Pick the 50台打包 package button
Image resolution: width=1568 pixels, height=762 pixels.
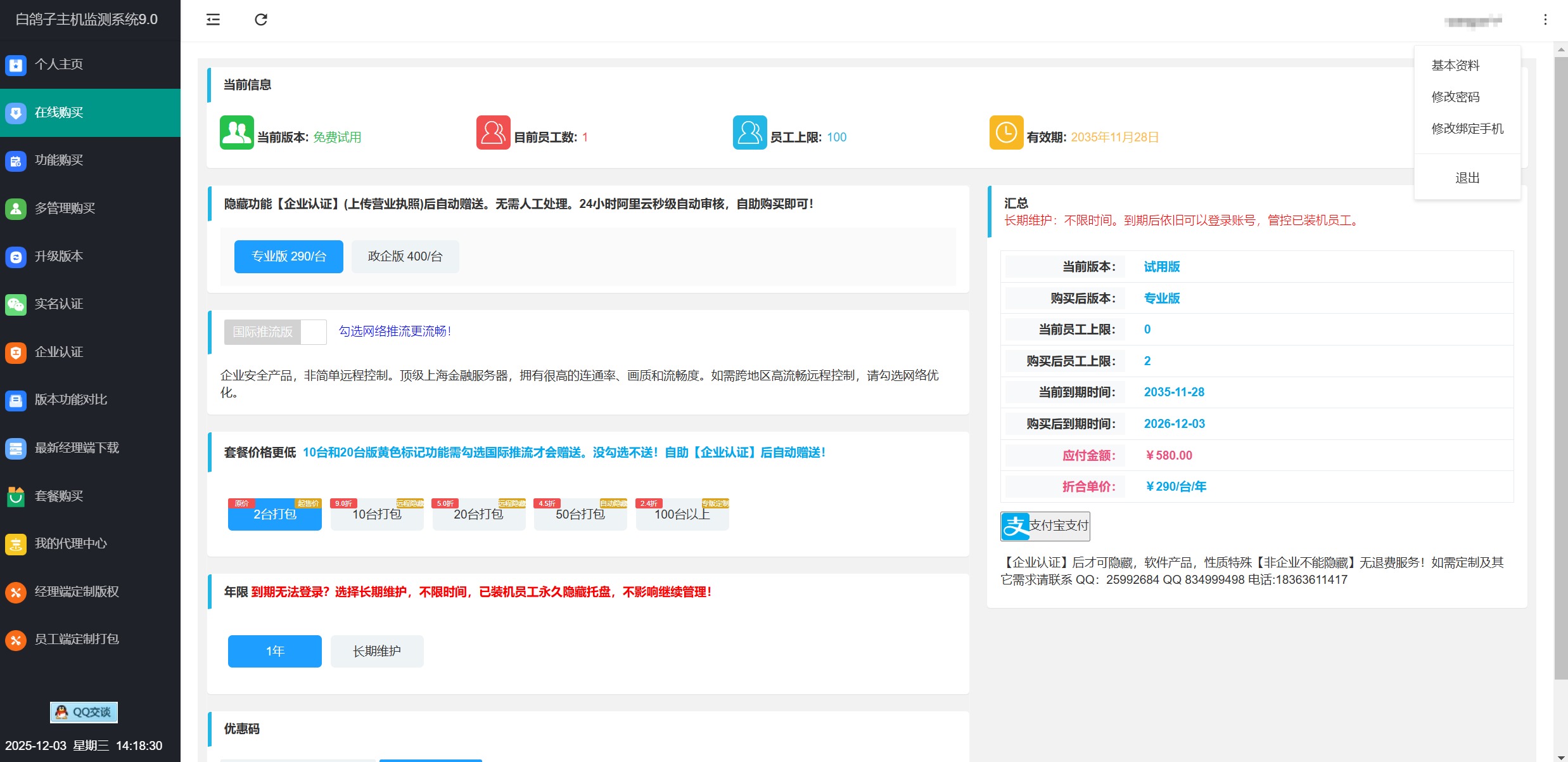point(580,514)
